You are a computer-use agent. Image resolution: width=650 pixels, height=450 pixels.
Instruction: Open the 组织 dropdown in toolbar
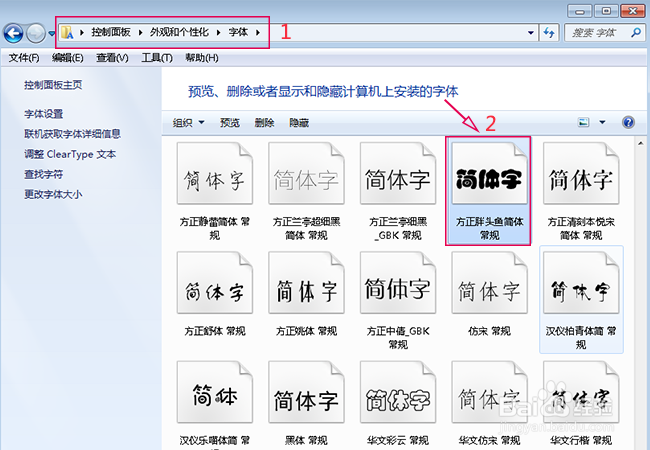[189, 123]
